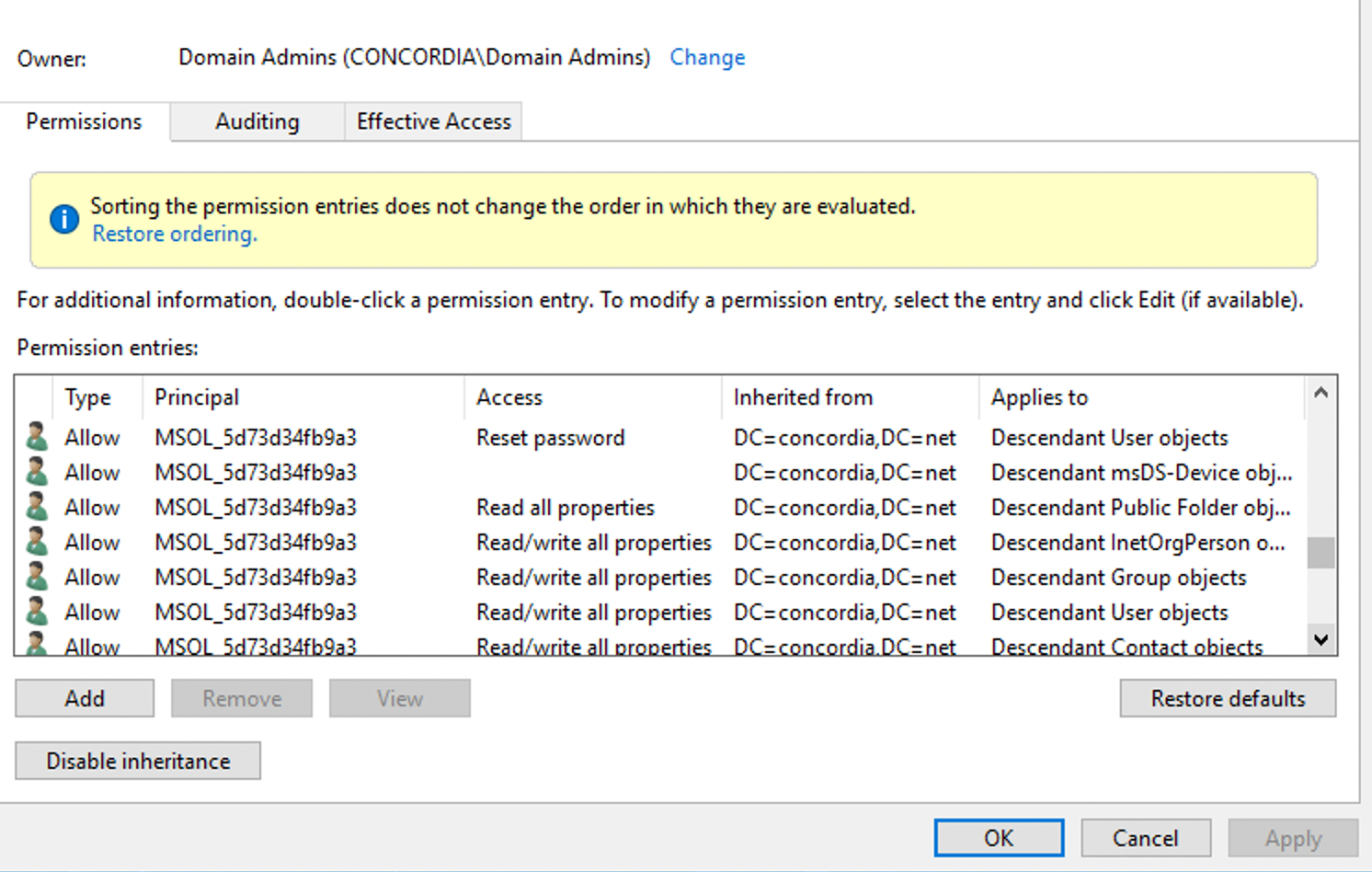Switch to the Effective Access tab
Viewport: 1372px width, 872px height.
pyautogui.click(x=433, y=120)
